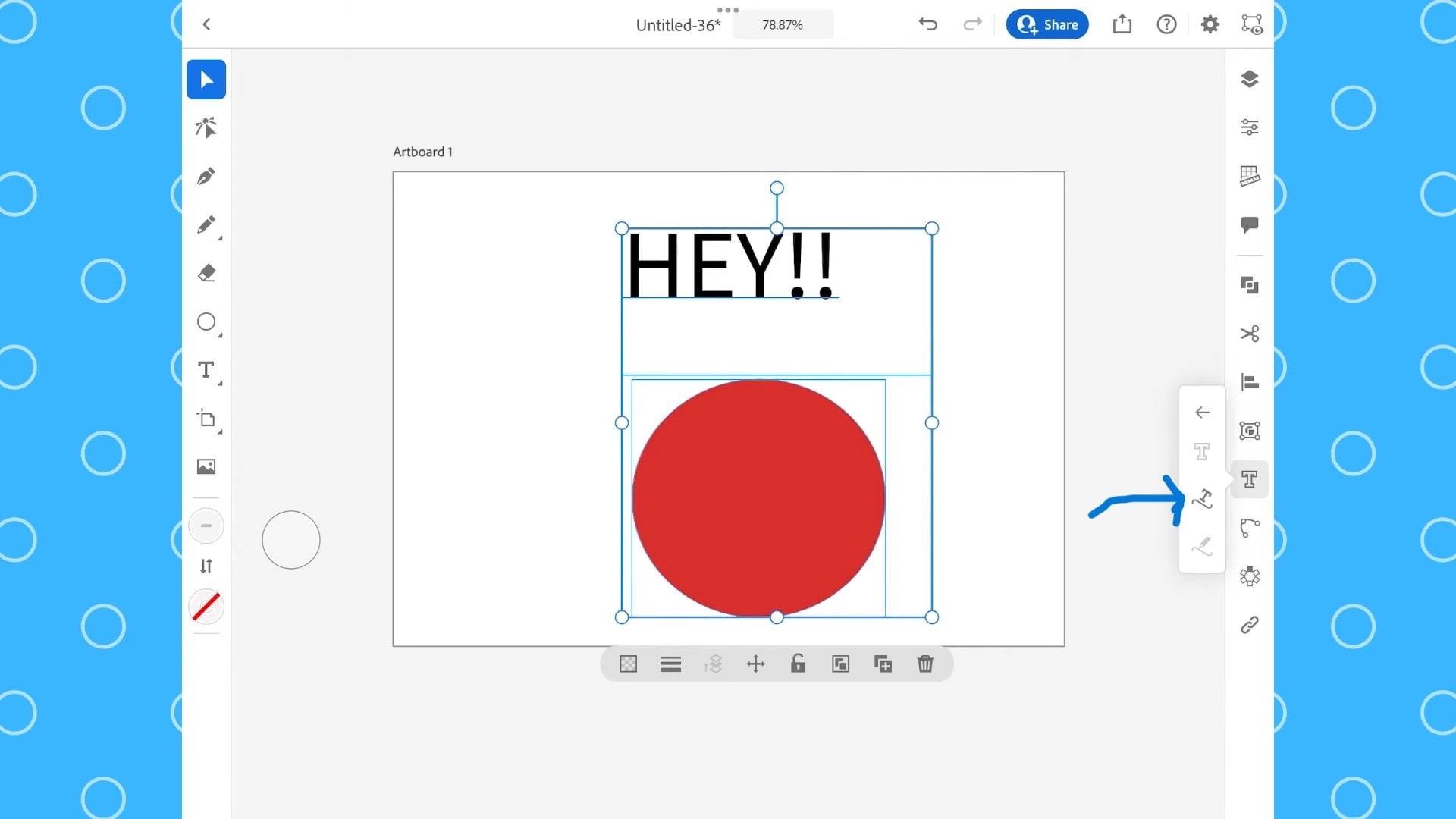The image size is (1456, 819).
Task: Select the Type tool in left toolbar
Action: [206, 370]
